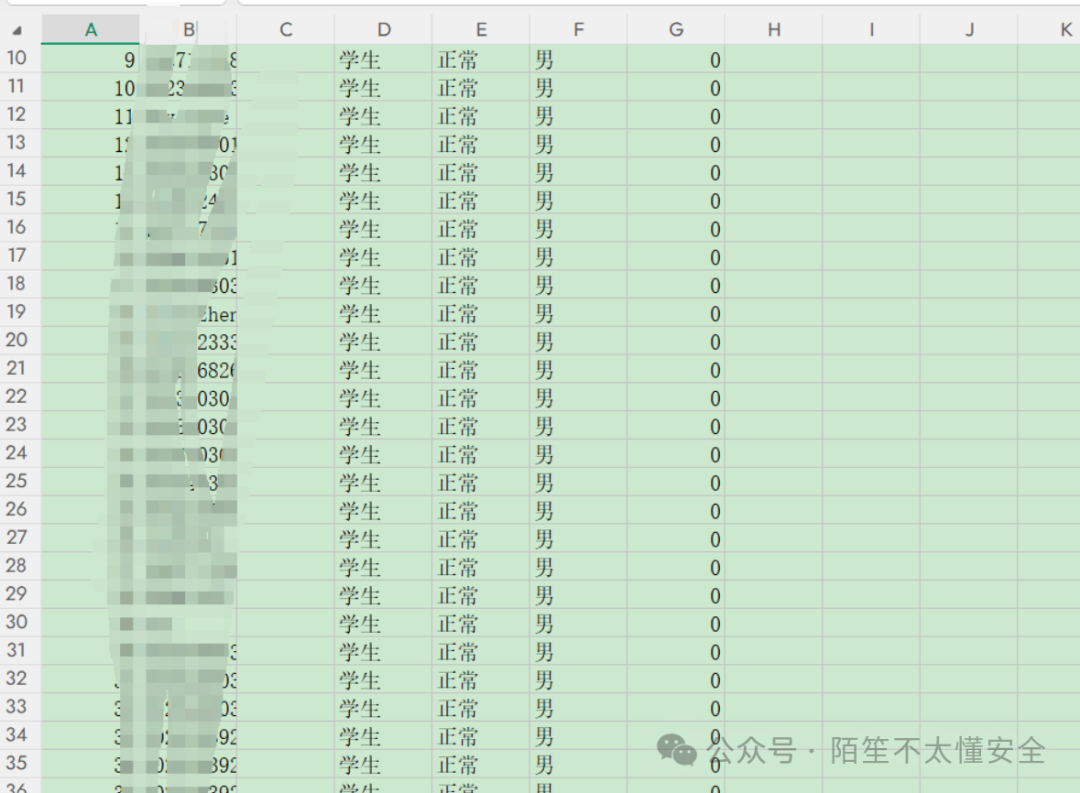Select entire column B by its header

(188, 29)
